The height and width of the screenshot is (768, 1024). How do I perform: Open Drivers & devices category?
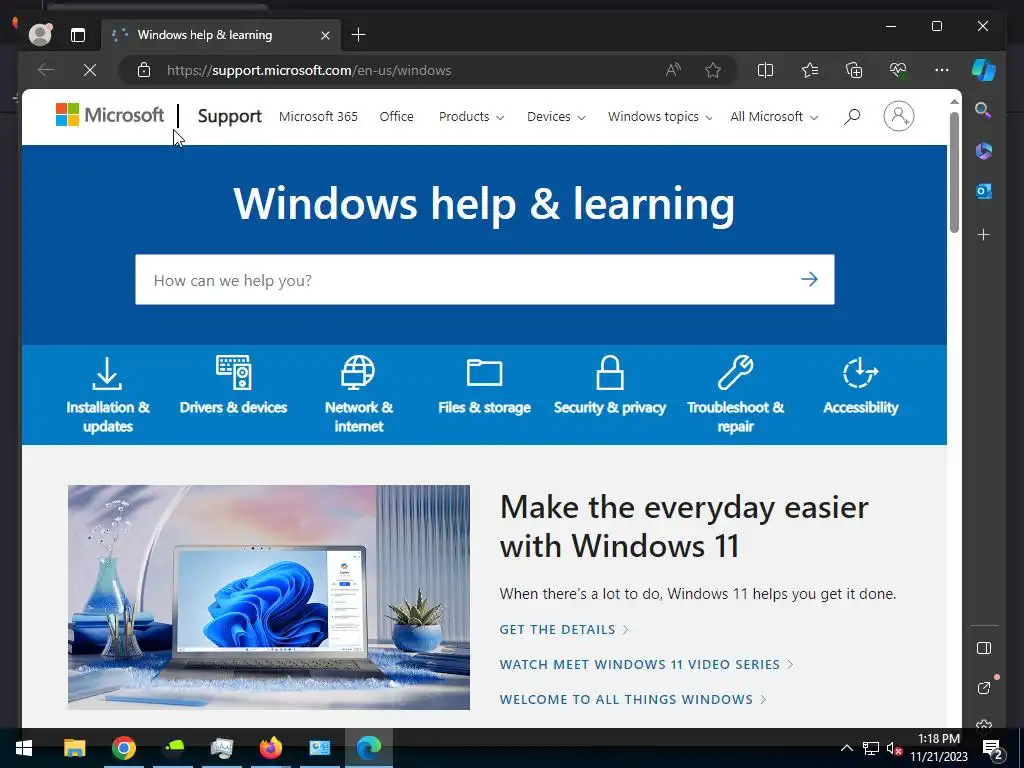pos(233,385)
